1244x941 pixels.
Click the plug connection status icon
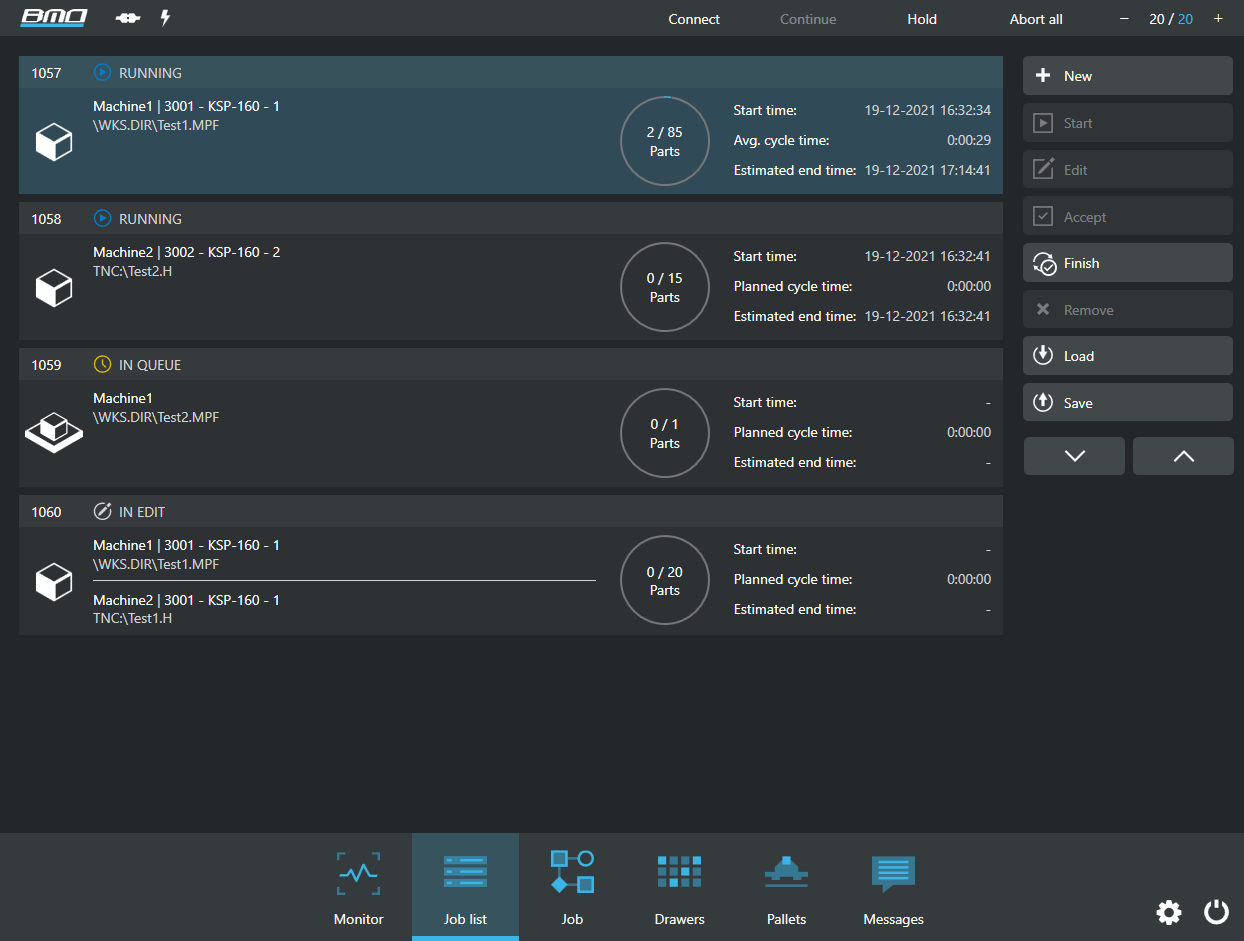point(128,19)
